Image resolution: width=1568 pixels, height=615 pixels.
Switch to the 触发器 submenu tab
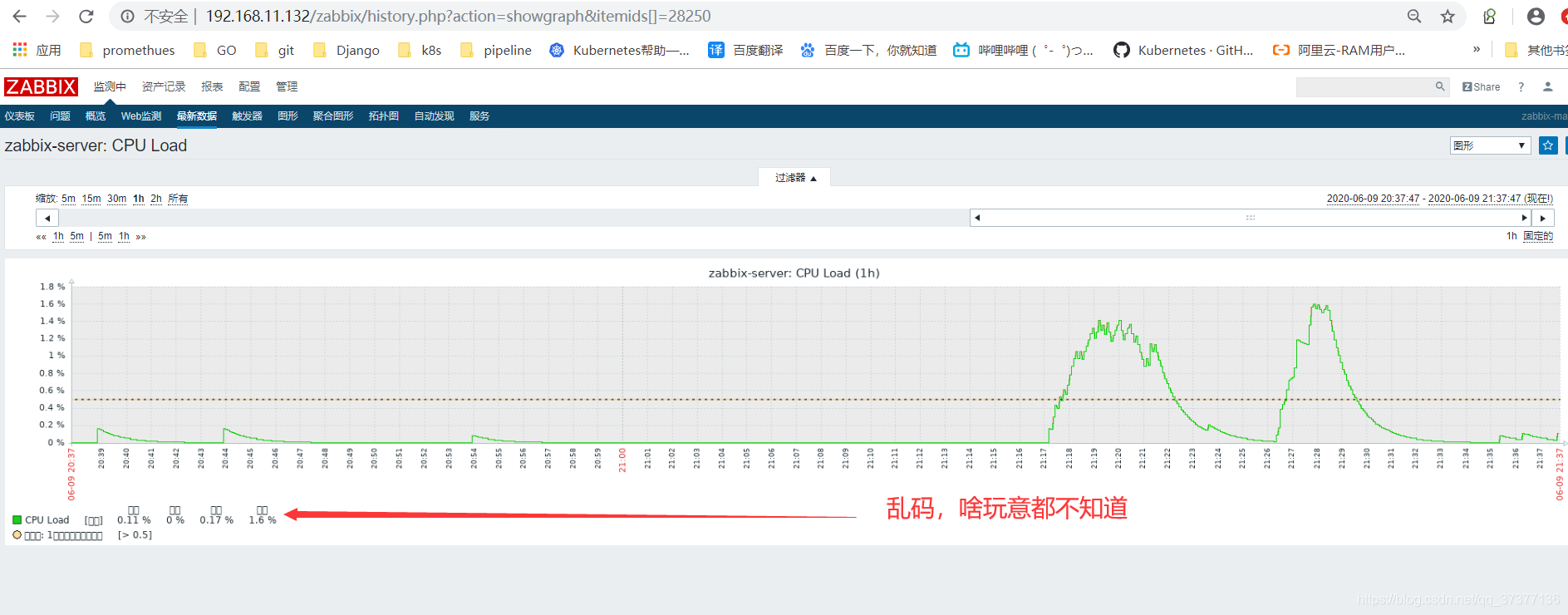pos(247,116)
